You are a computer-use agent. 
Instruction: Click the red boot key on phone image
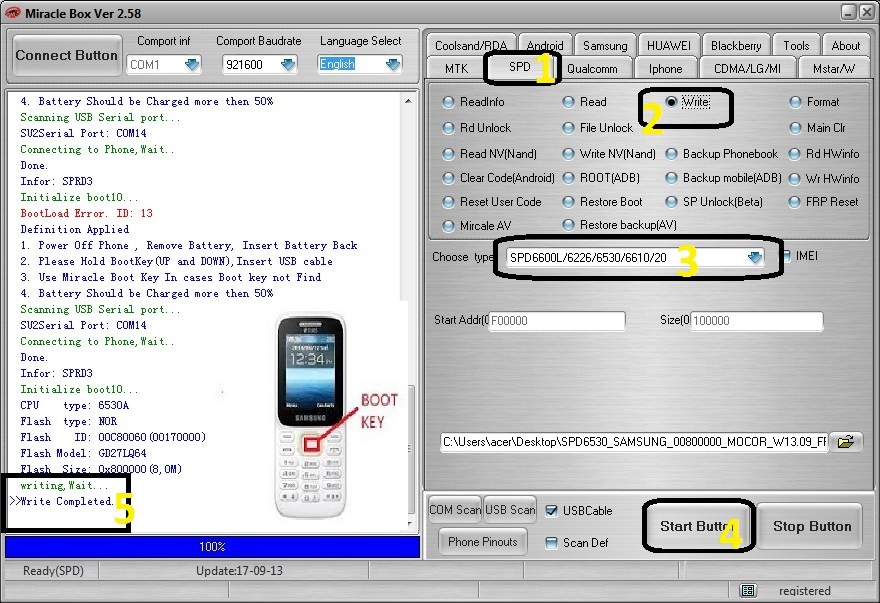pos(314,443)
